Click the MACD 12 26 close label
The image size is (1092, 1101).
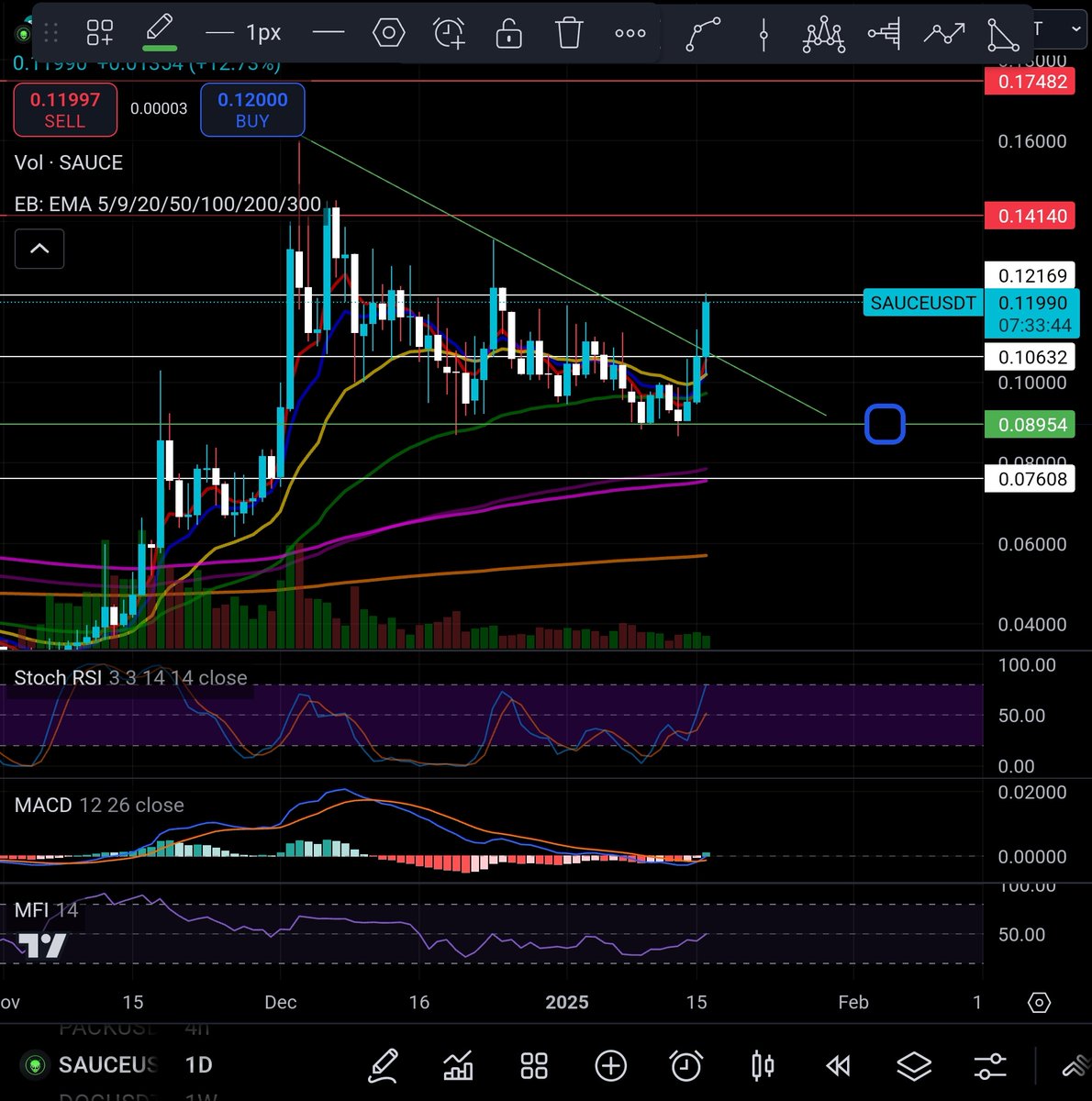pos(99,806)
